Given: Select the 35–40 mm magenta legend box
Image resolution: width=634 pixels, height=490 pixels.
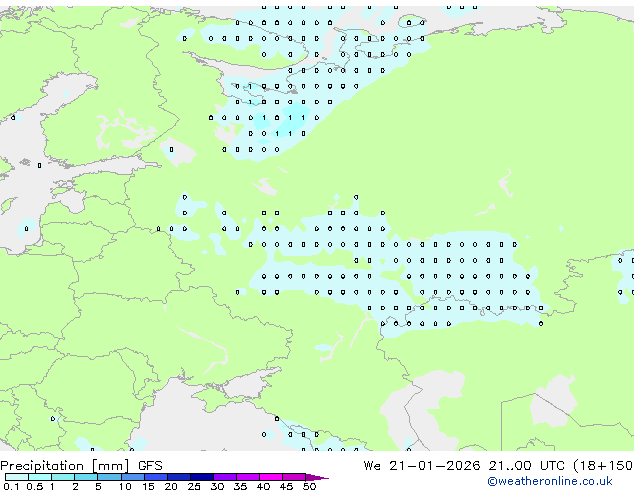Looking at the screenshot, I should pyautogui.click(x=248, y=477).
